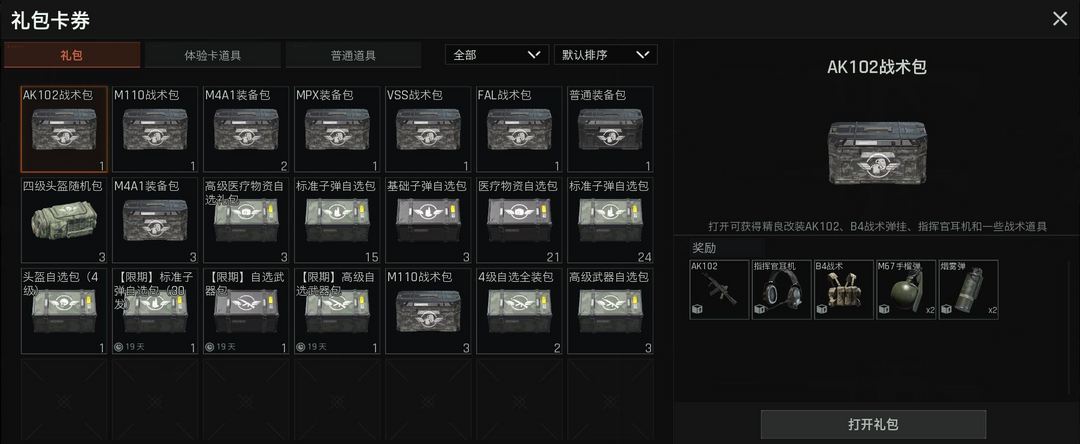Select the FAL战术包 crate icon
The width and height of the screenshot is (1080, 444).
click(x=519, y=129)
